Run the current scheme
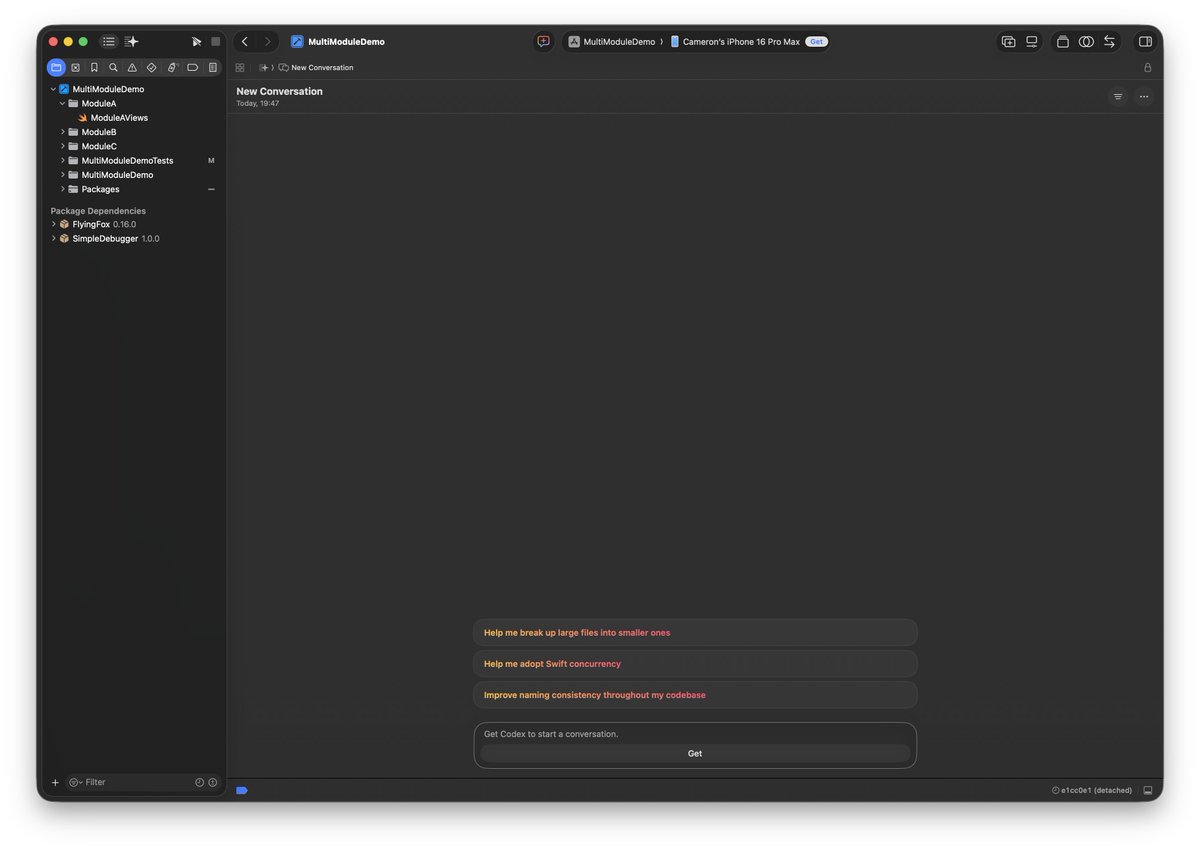 pos(196,42)
